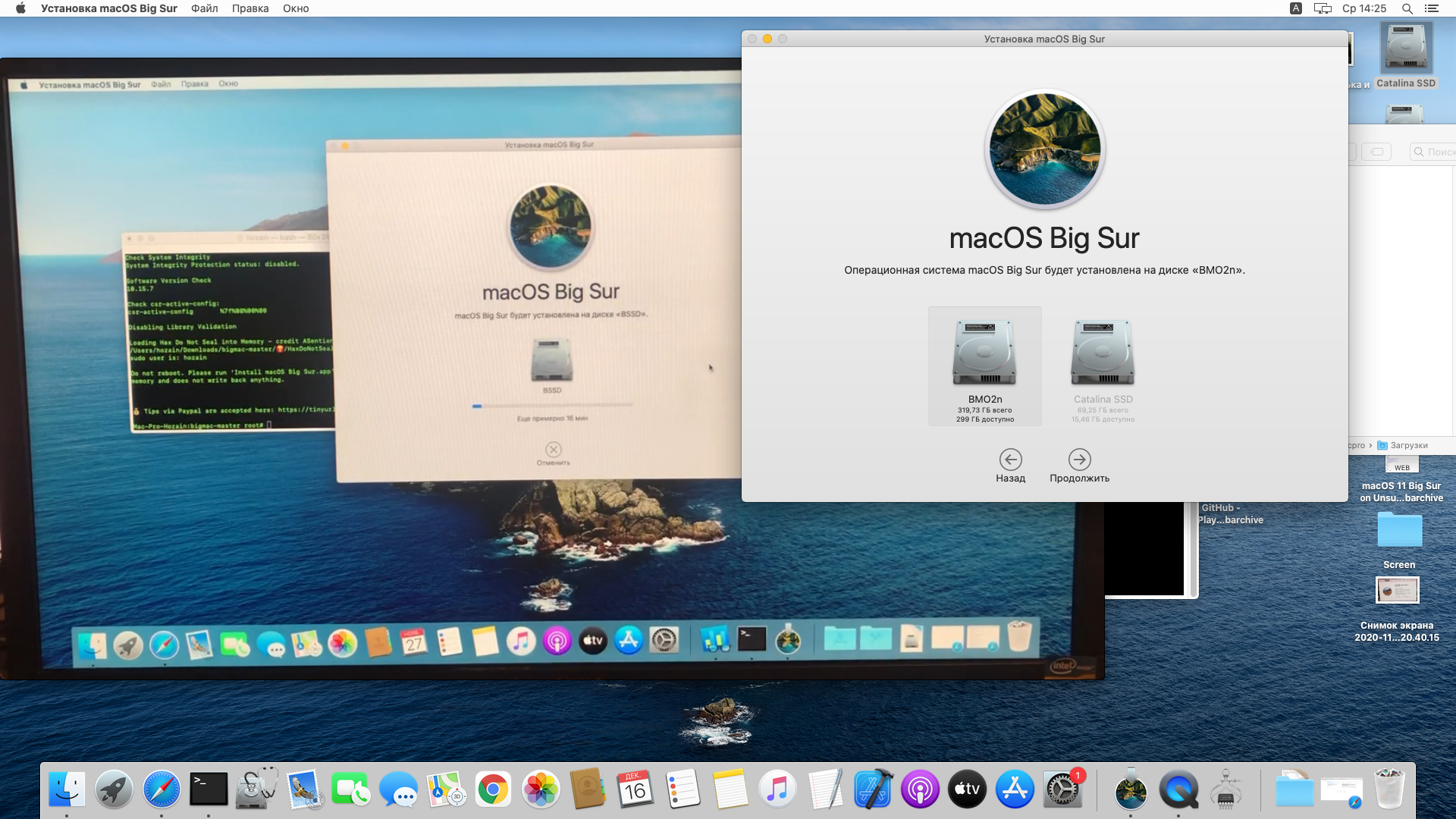Open Disk Utility from the Dock
The width and height of the screenshot is (1456, 819).
point(256,790)
